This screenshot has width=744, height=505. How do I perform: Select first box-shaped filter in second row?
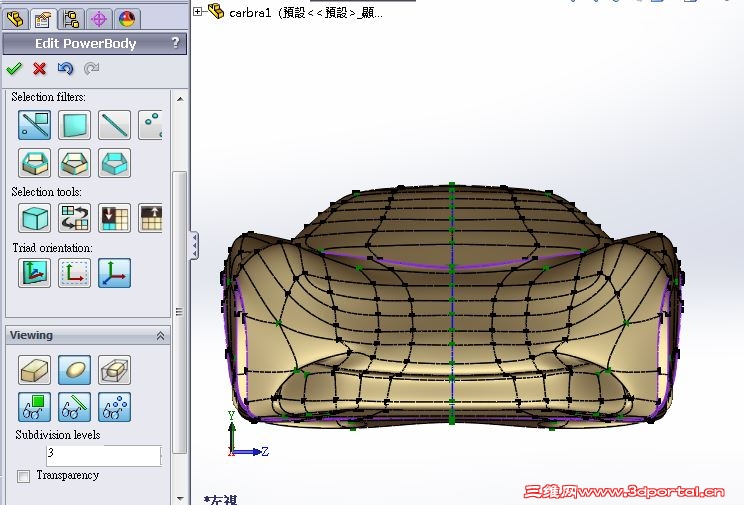coord(35,163)
